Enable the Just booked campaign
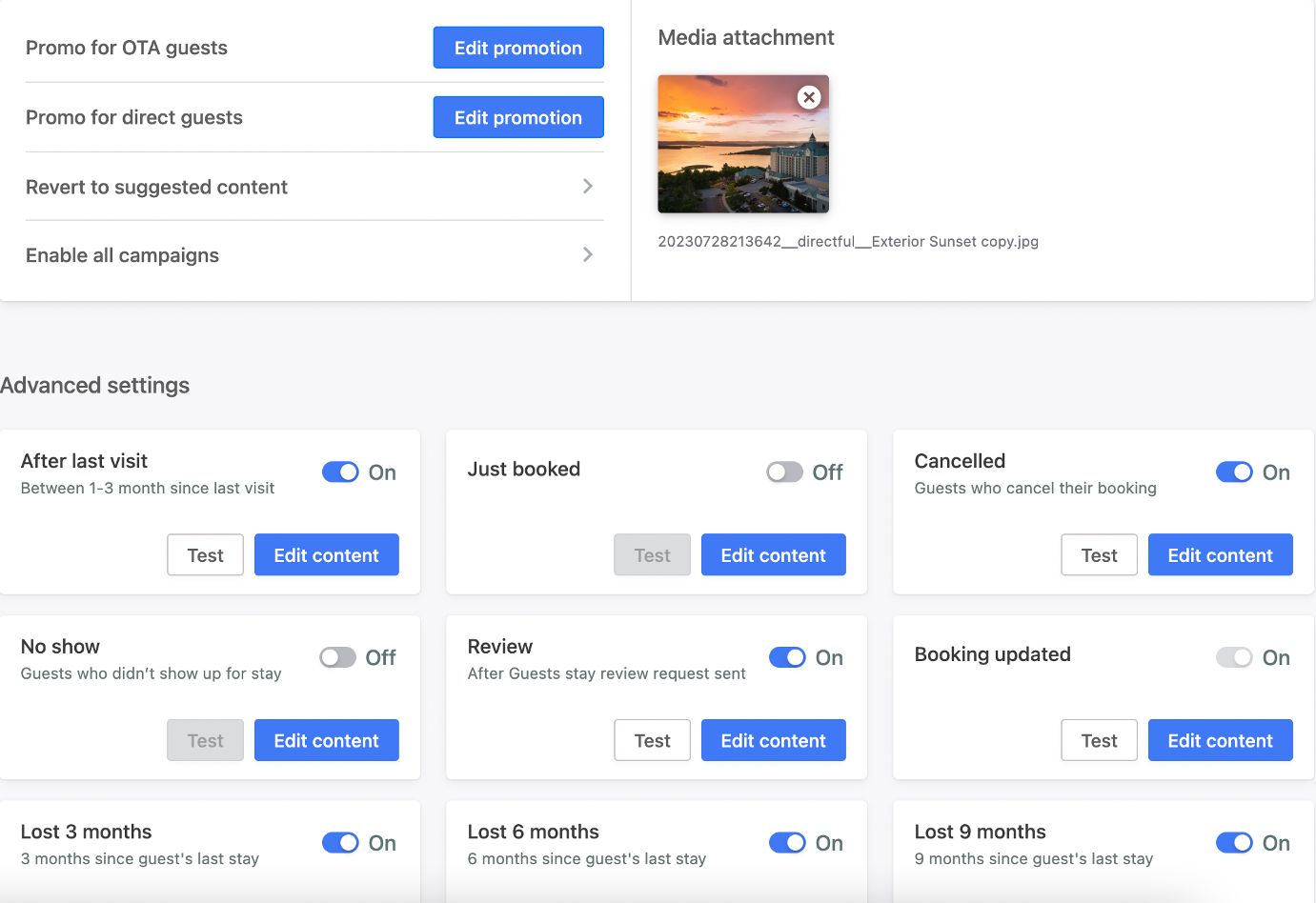1316x903 pixels. 784,472
